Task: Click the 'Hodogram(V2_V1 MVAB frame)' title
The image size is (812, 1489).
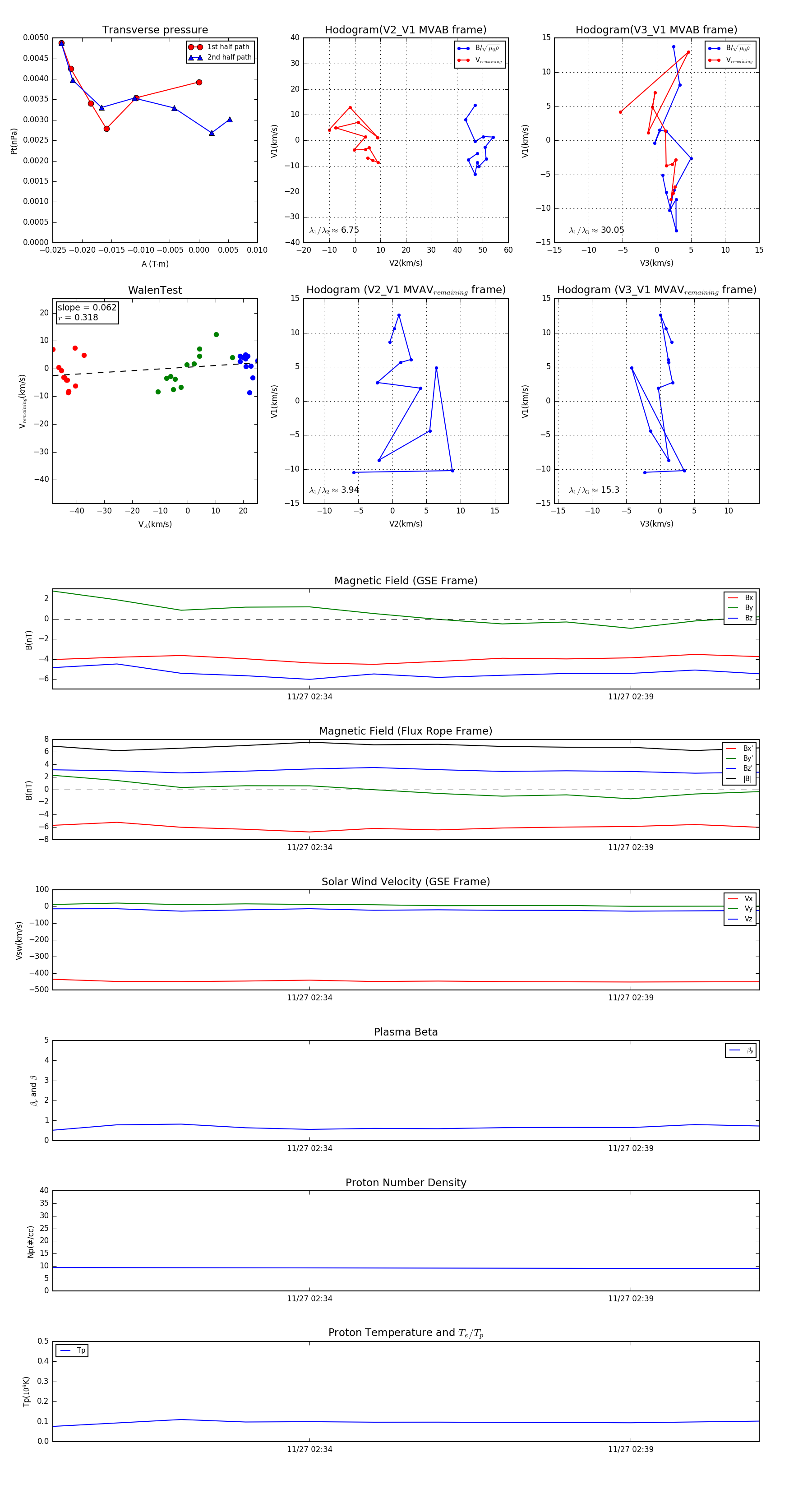Action: (x=406, y=30)
